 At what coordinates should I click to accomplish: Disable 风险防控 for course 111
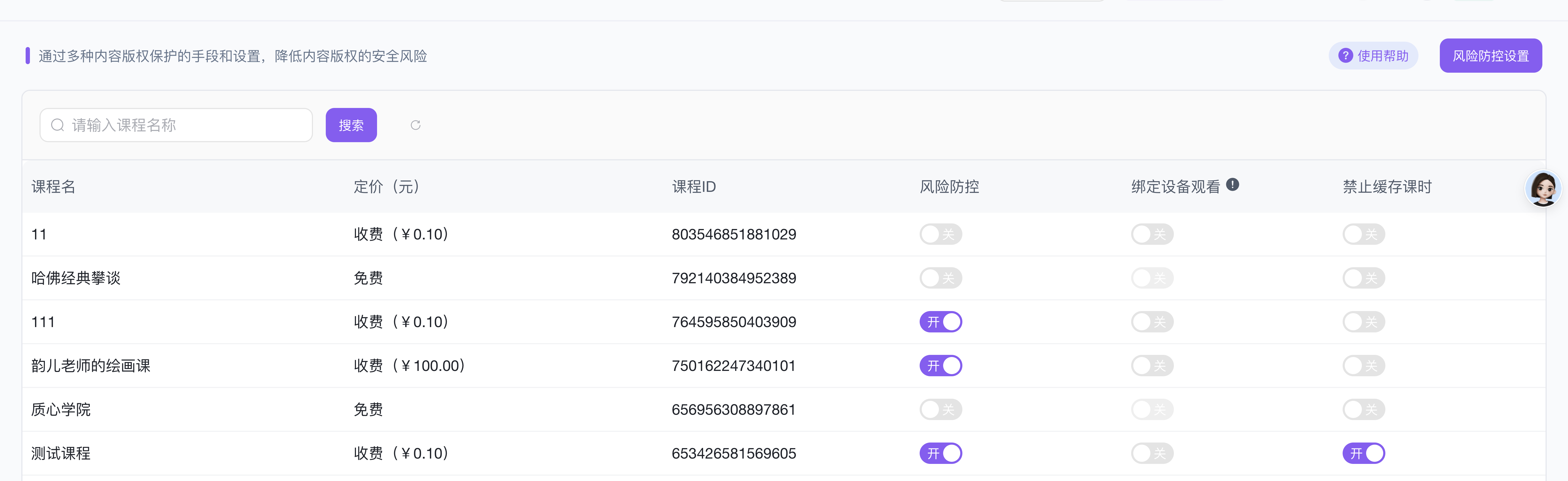point(940,322)
